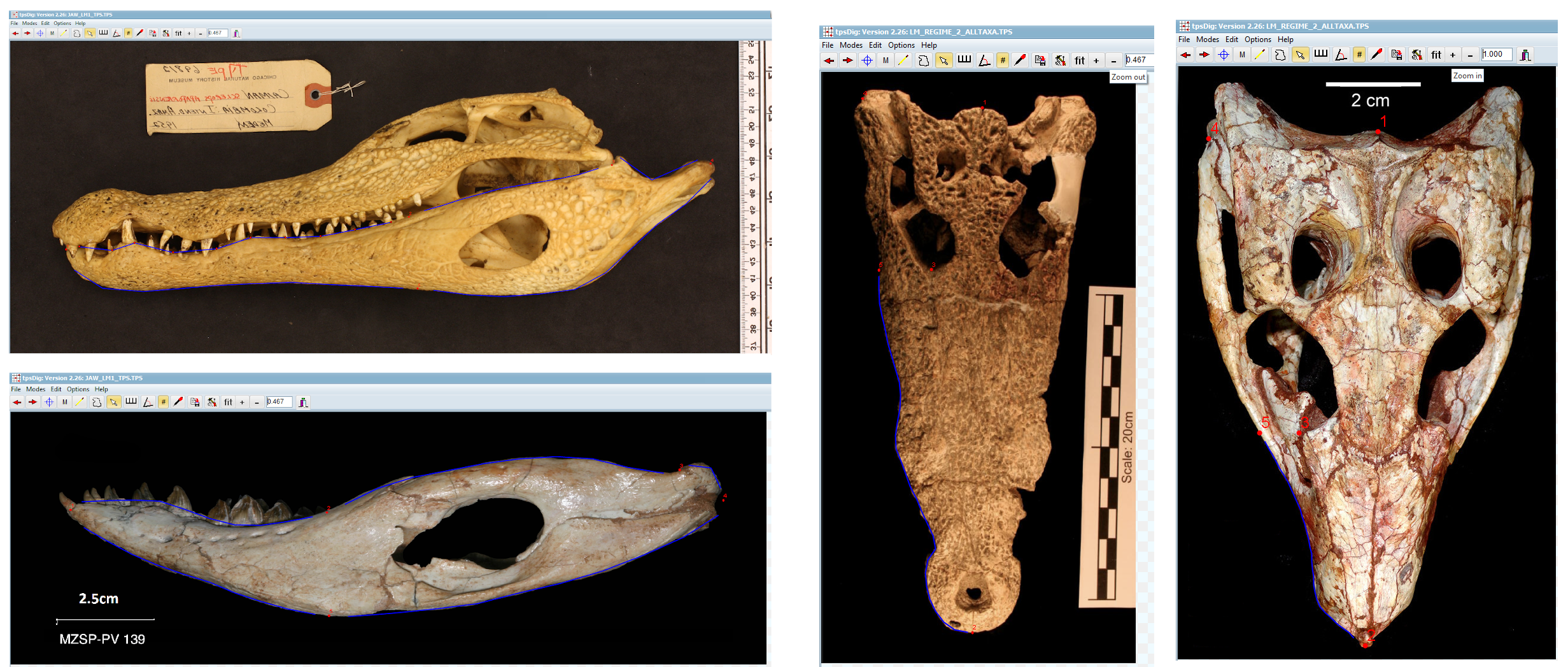Screen dimensions: 1568x667
Task: Open Modes menu in the 2 cm skull window
Action: click(1207, 39)
